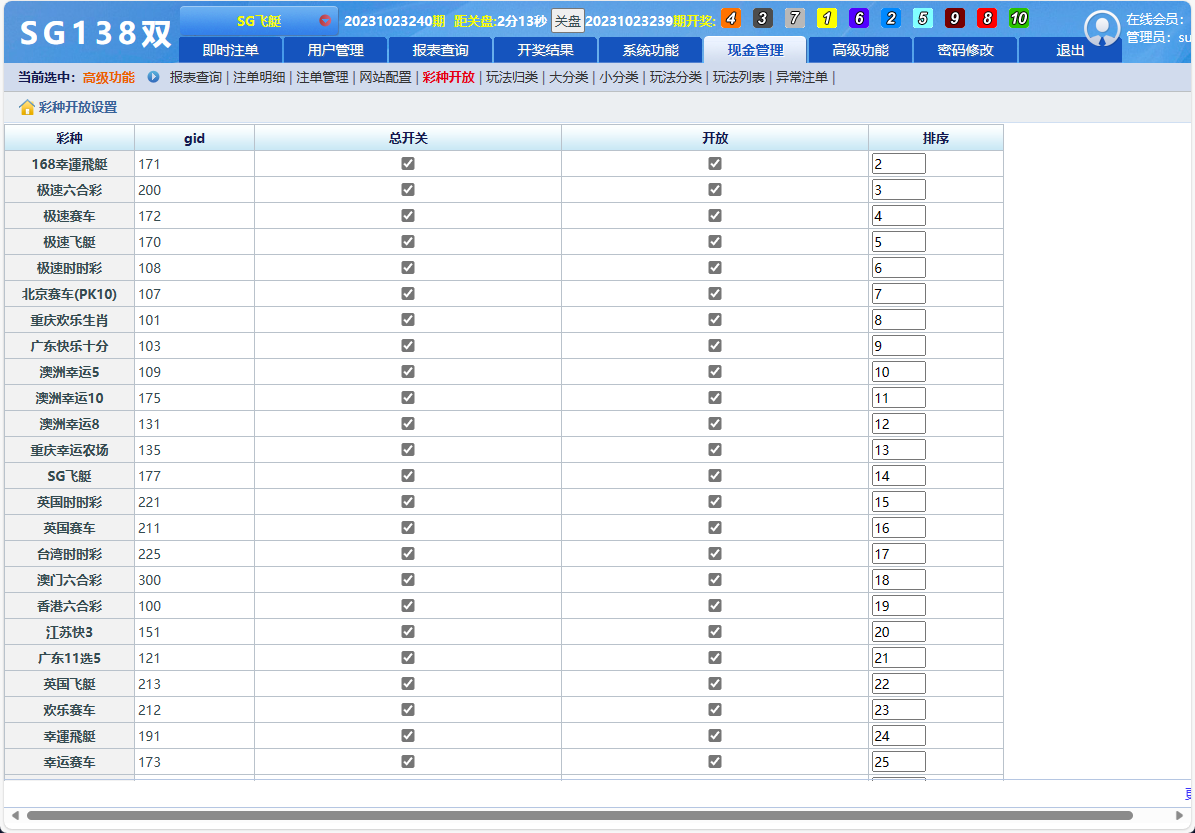
Task: Open the 注单明细 submenu link
Action: point(259,78)
